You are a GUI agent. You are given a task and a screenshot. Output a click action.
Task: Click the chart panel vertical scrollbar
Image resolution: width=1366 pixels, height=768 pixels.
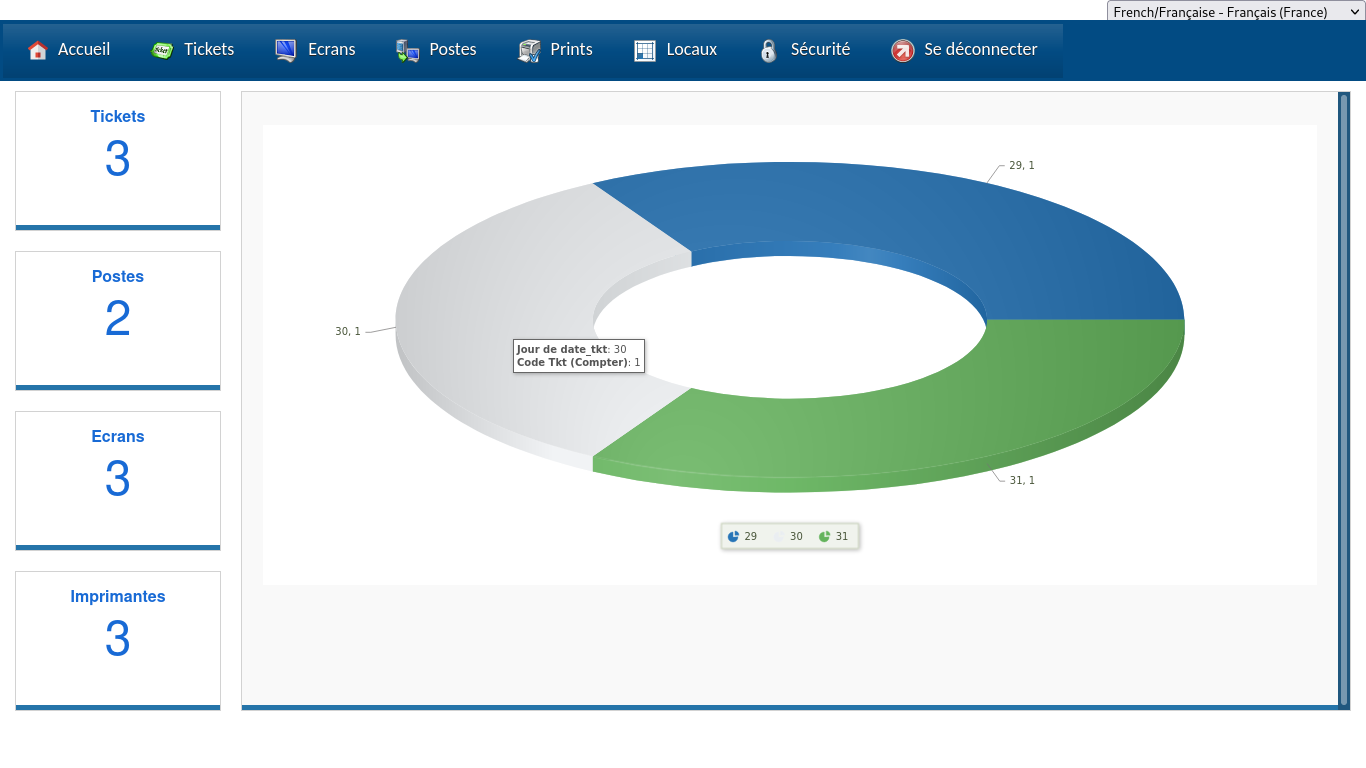click(x=1343, y=400)
